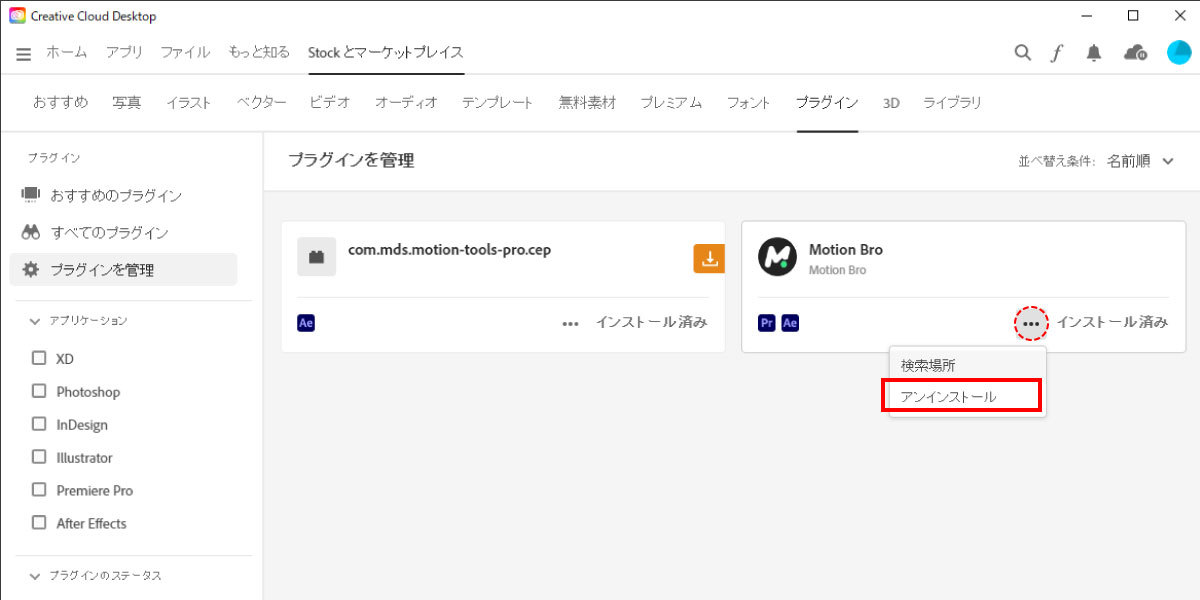Open the おすすめ category tab
Image resolution: width=1200 pixels, height=600 pixels.
60,102
